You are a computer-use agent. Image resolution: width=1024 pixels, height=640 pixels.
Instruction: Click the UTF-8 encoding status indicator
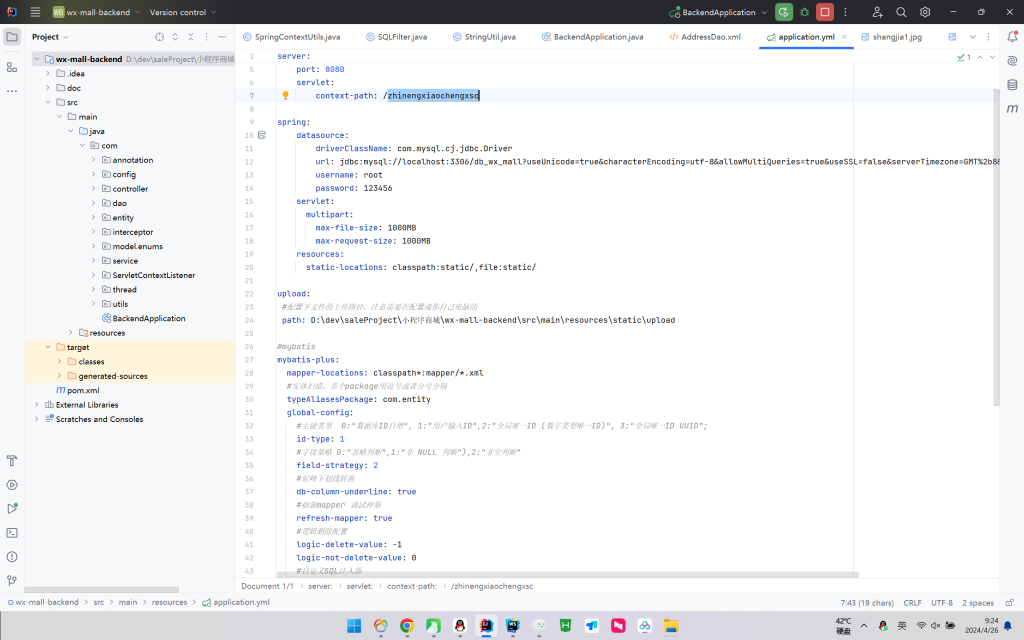click(x=942, y=603)
